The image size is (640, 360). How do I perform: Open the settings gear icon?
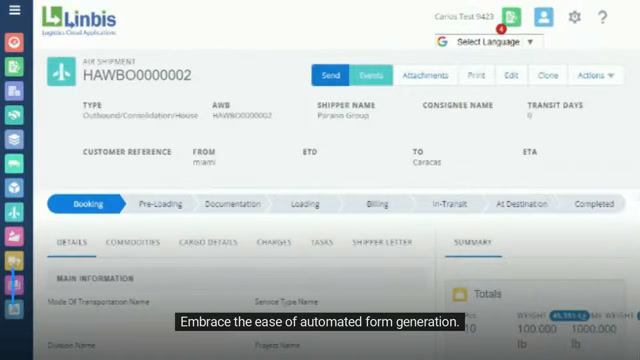[575, 17]
